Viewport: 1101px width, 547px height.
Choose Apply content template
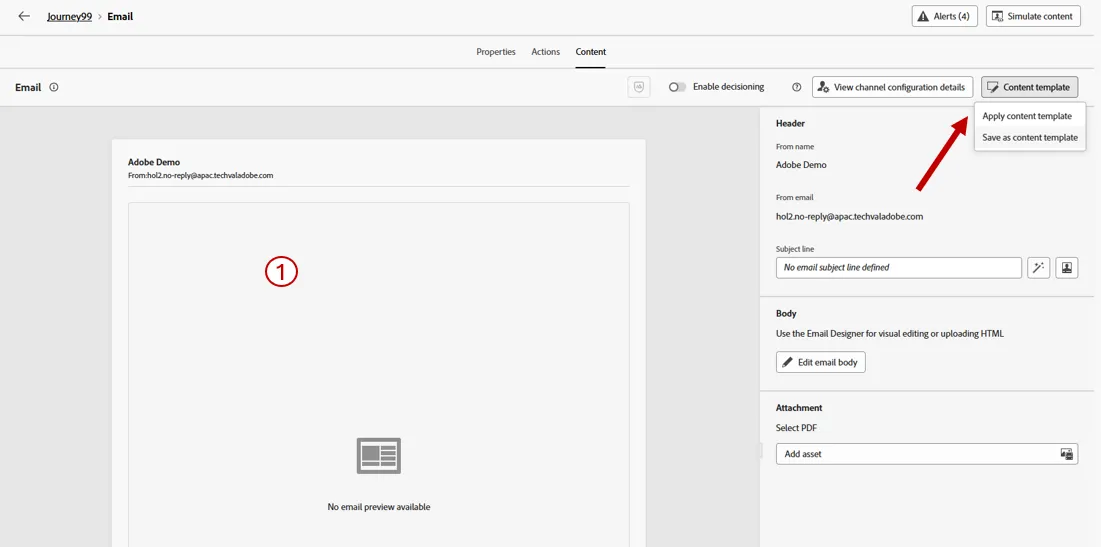[1027, 116]
